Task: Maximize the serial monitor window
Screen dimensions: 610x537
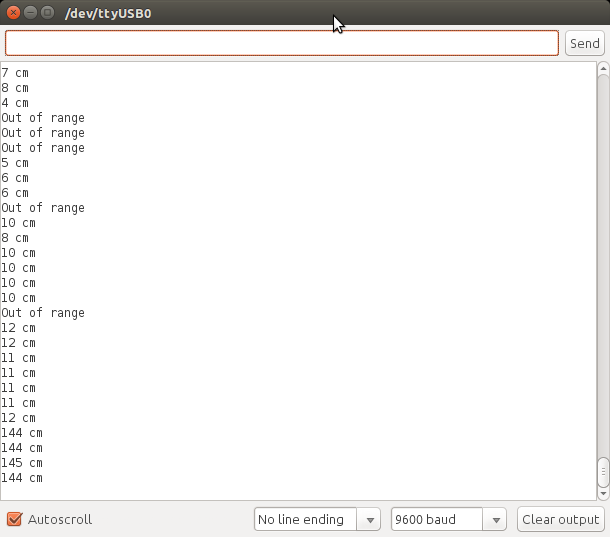Action: pos(47,13)
